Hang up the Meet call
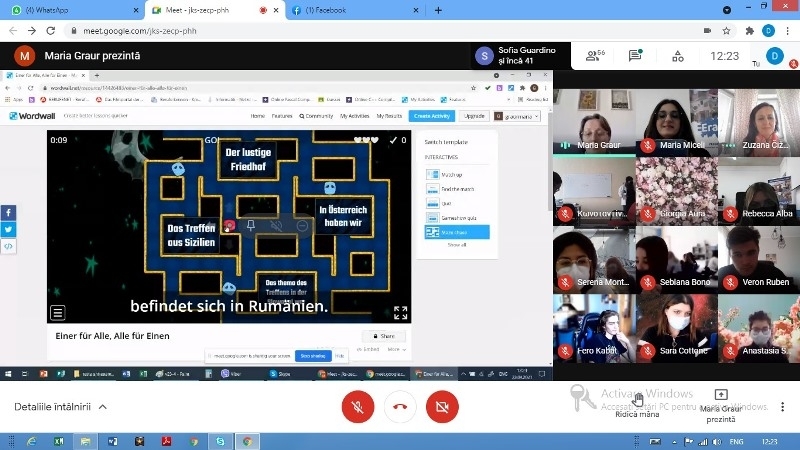The image size is (800, 450). click(400, 407)
